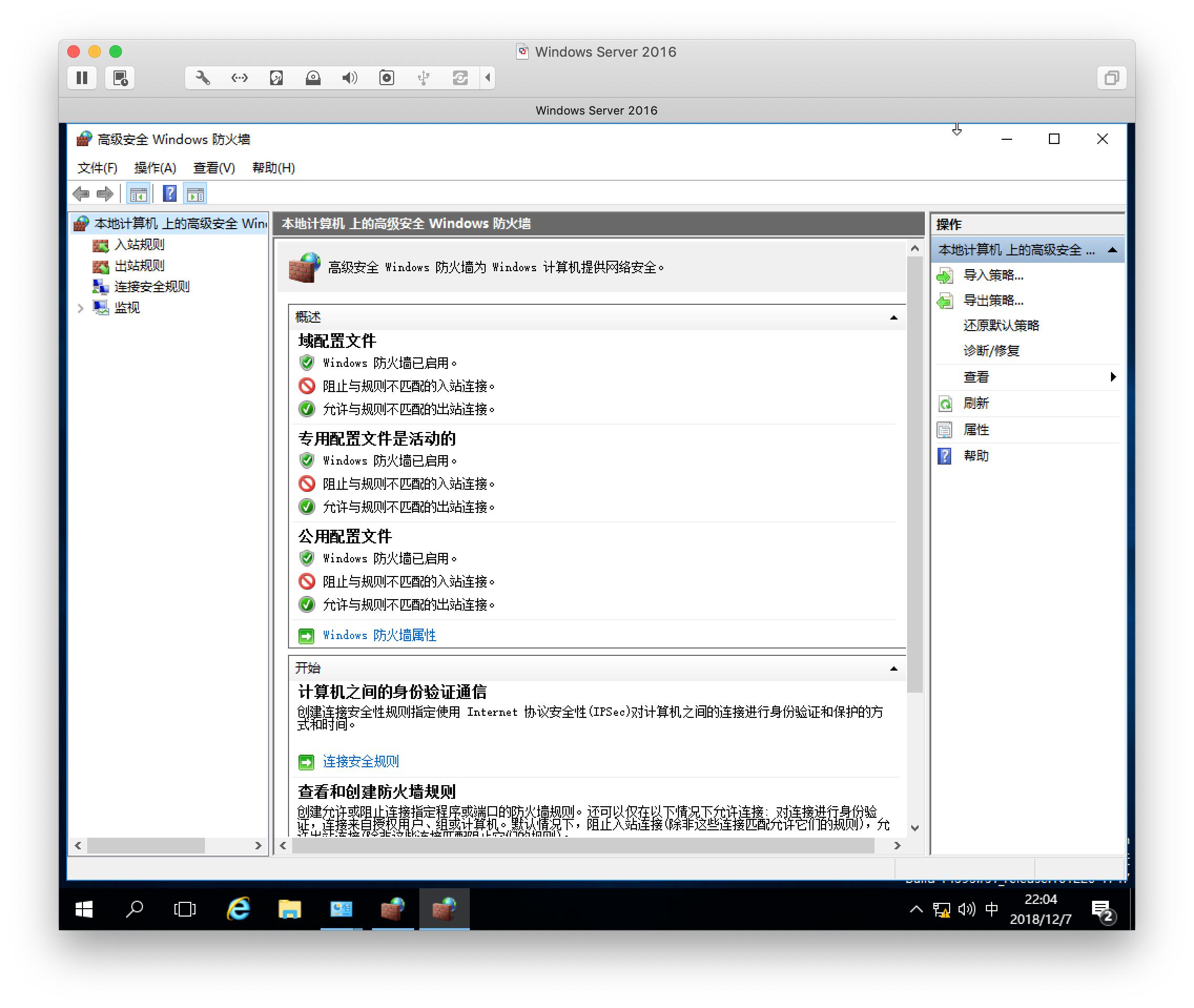
Task: Toggle the console tree pane with the toolbar icon
Action: click(138, 194)
